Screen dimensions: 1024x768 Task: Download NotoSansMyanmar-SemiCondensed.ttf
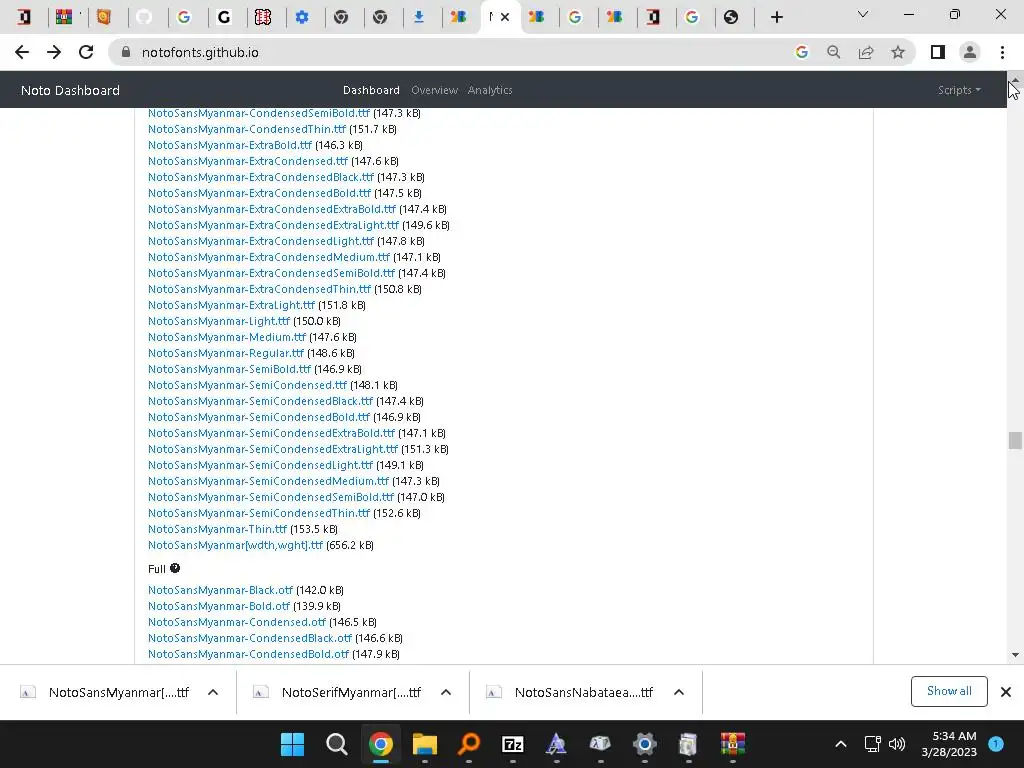pyautogui.click(x=248, y=385)
